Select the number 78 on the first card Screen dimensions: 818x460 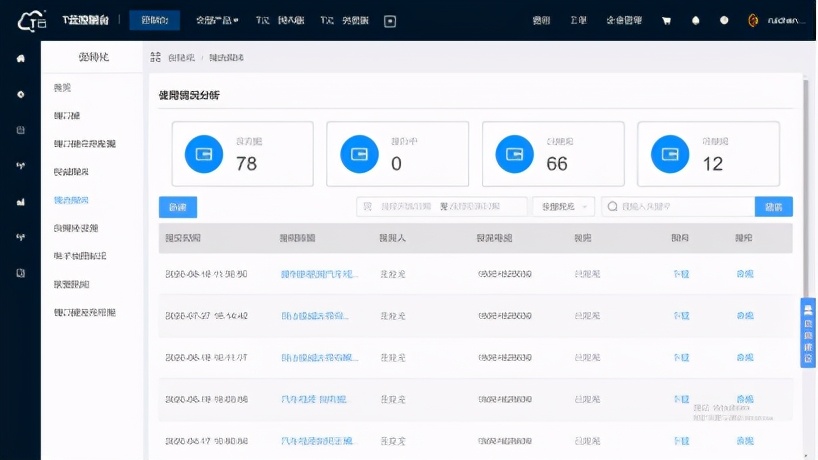tap(246, 164)
